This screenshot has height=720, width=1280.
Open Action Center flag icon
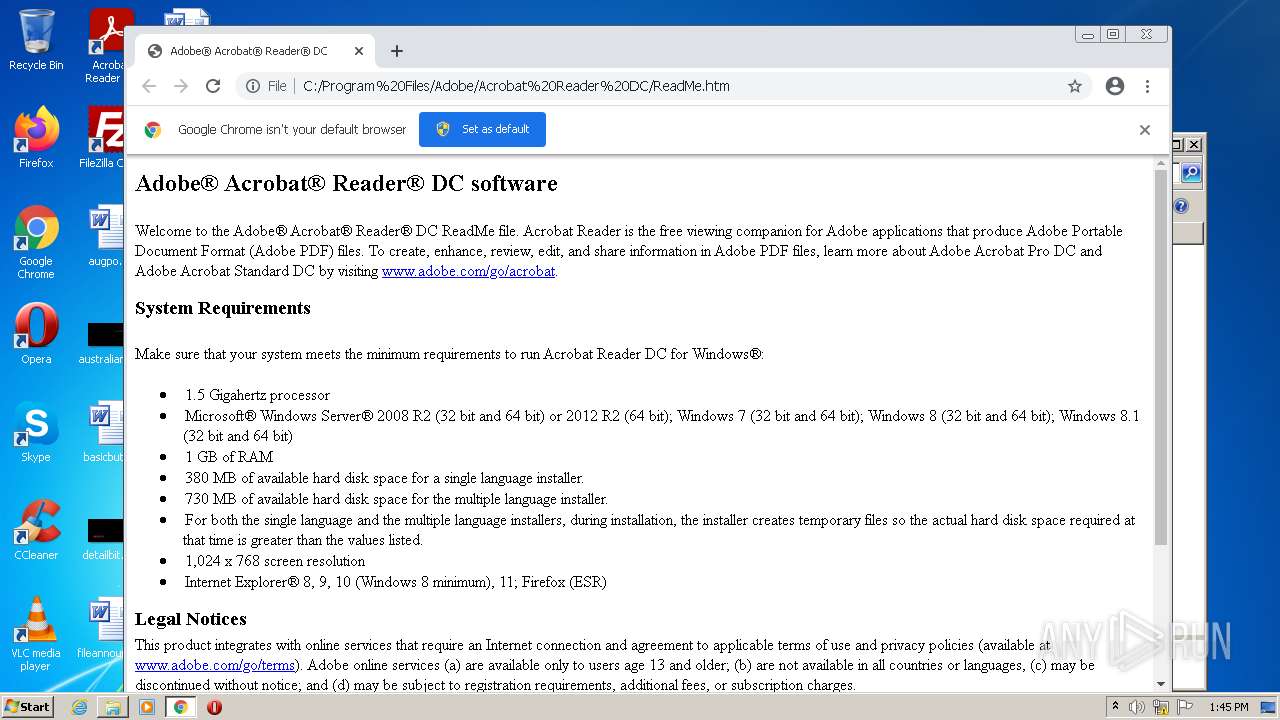(1184, 707)
